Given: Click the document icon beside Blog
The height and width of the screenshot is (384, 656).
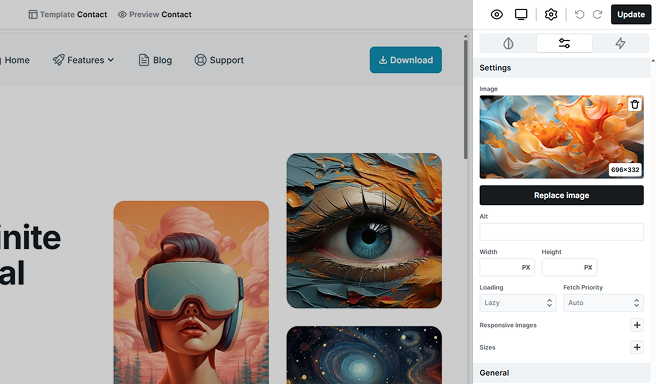Looking at the screenshot, I should [144, 60].
